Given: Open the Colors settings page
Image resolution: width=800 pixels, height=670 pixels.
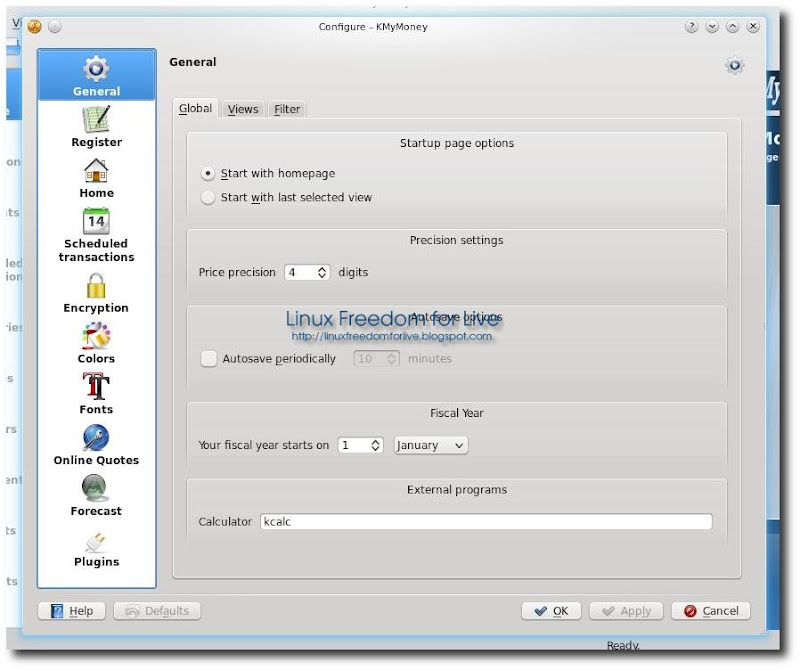Looking at the screenshot, I should tap(96, 343).
